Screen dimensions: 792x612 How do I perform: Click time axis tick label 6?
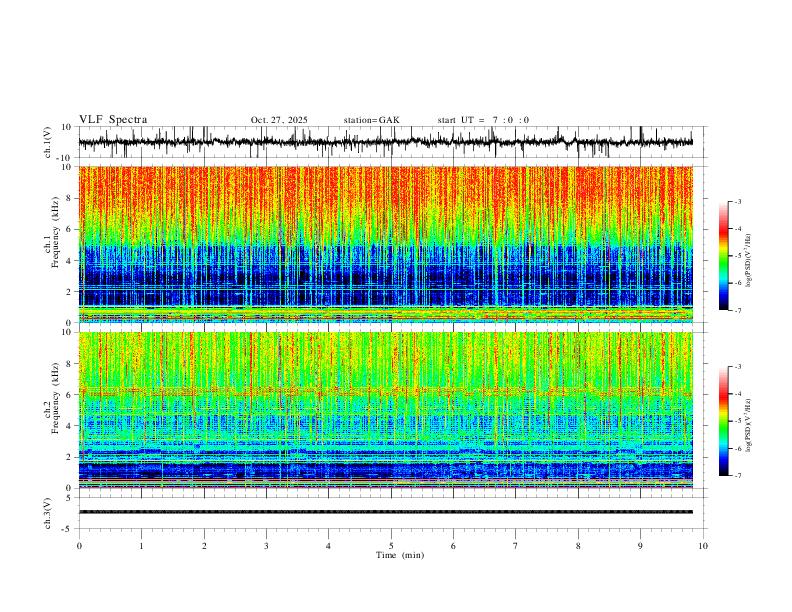[453, 546]
